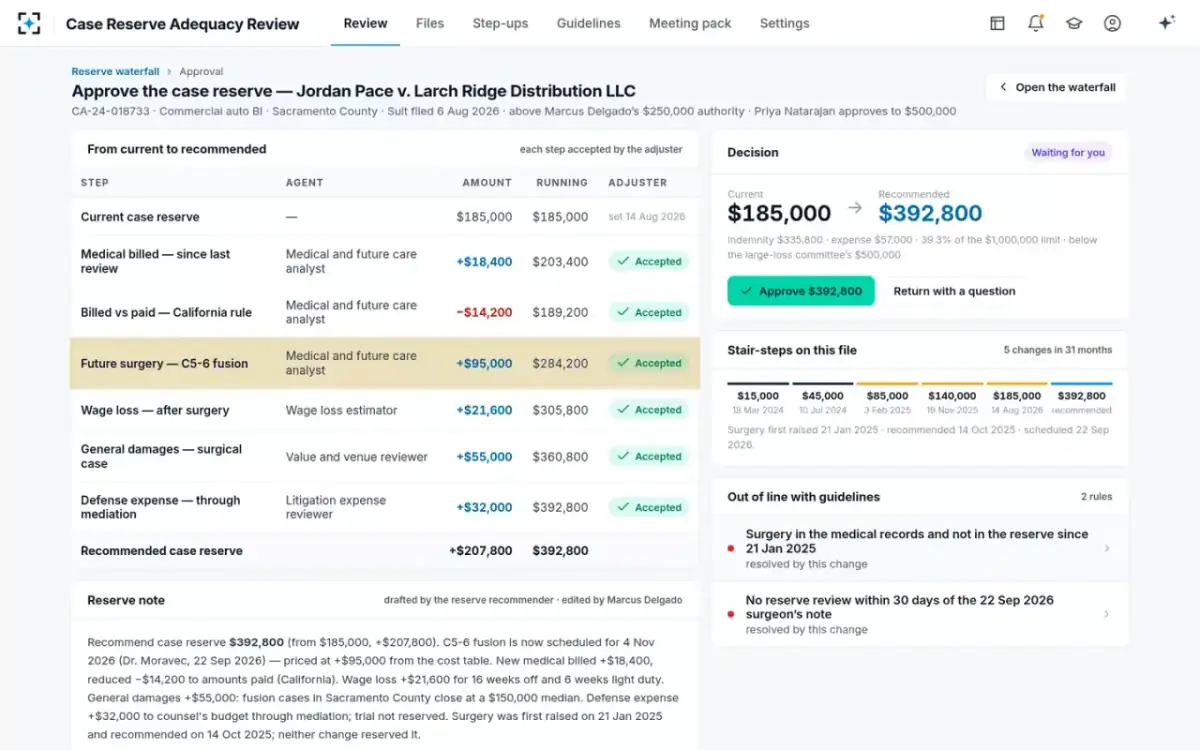Toggle Accepted on Medical billed step
1200x750 pixels.
pyautogui.click(x=649, y=262)
